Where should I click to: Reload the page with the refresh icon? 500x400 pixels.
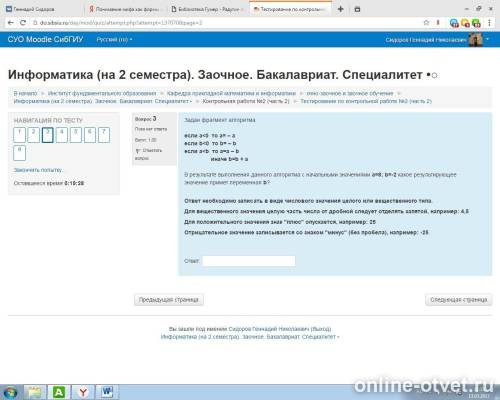tap(23, 23)
